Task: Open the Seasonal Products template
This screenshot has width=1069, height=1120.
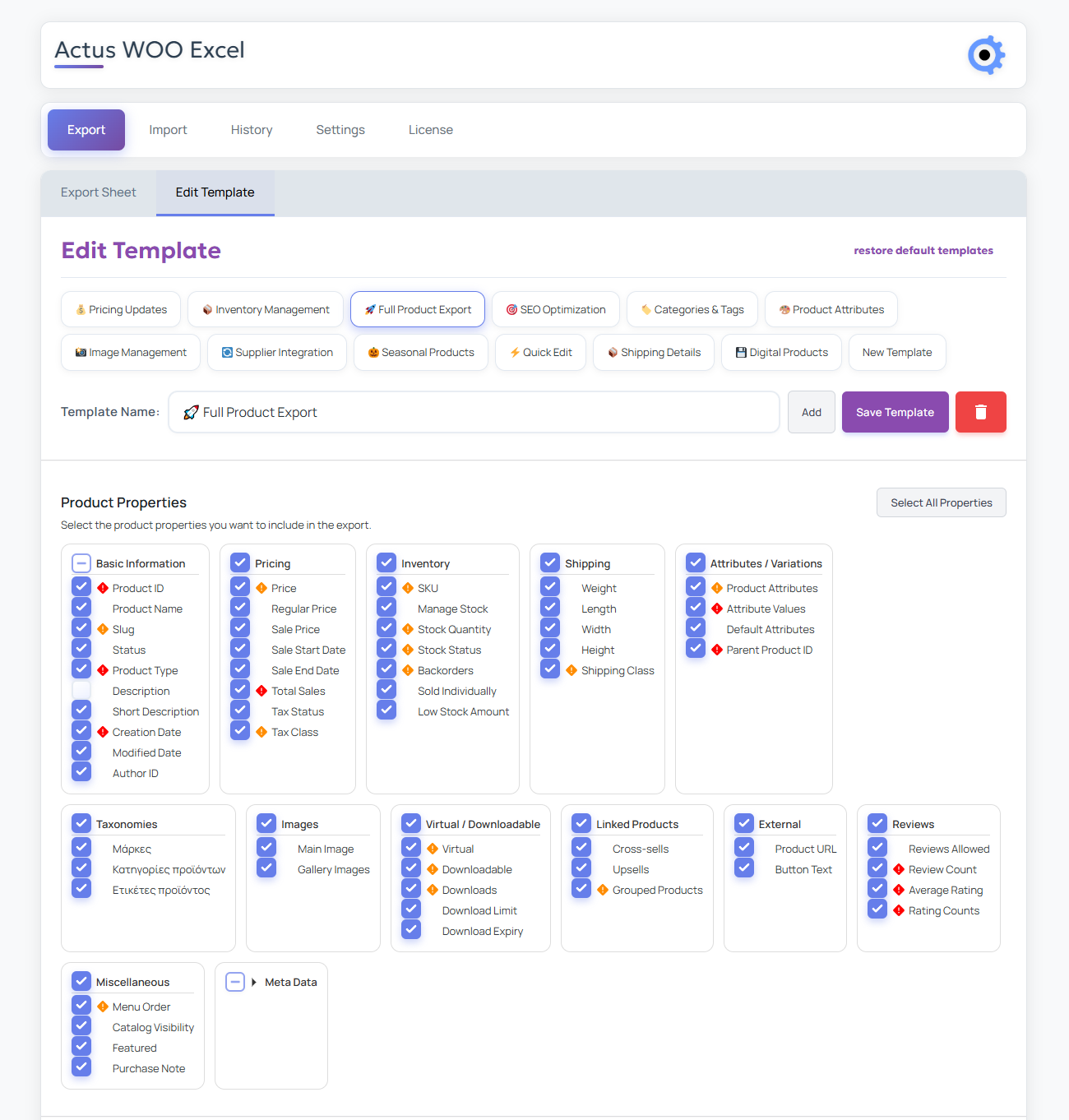Action: [x=420, y=352]
